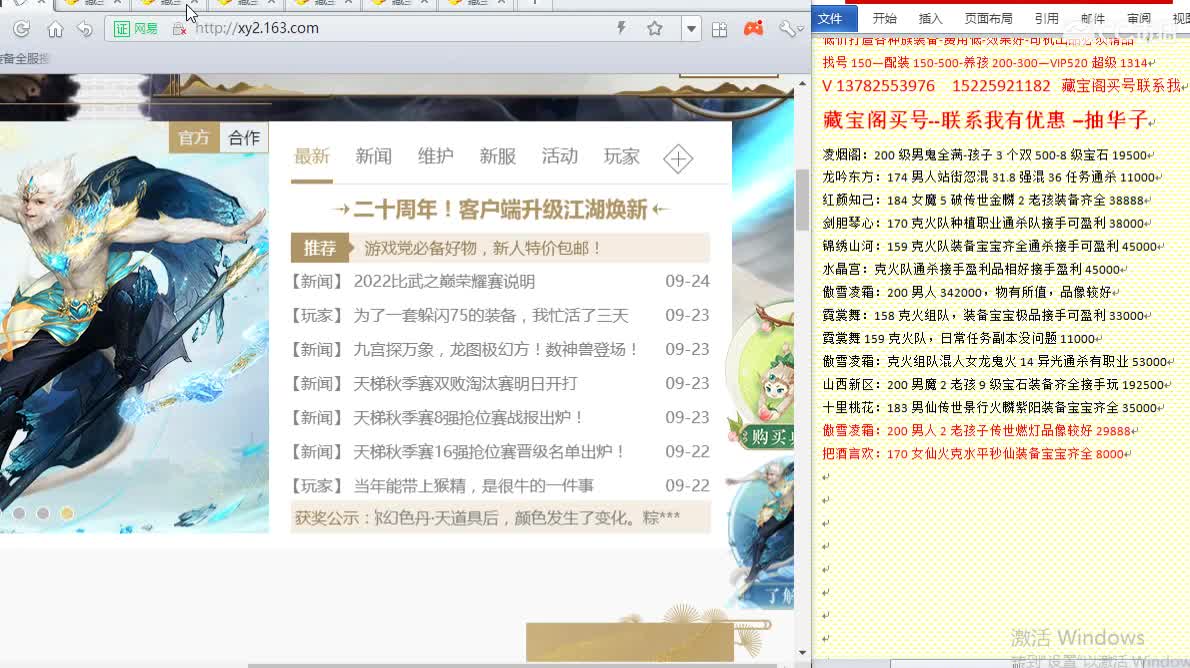Screen dimensions: 1190x668
Task: Open the 文件 tab in Word
Action: coord(832,18)
